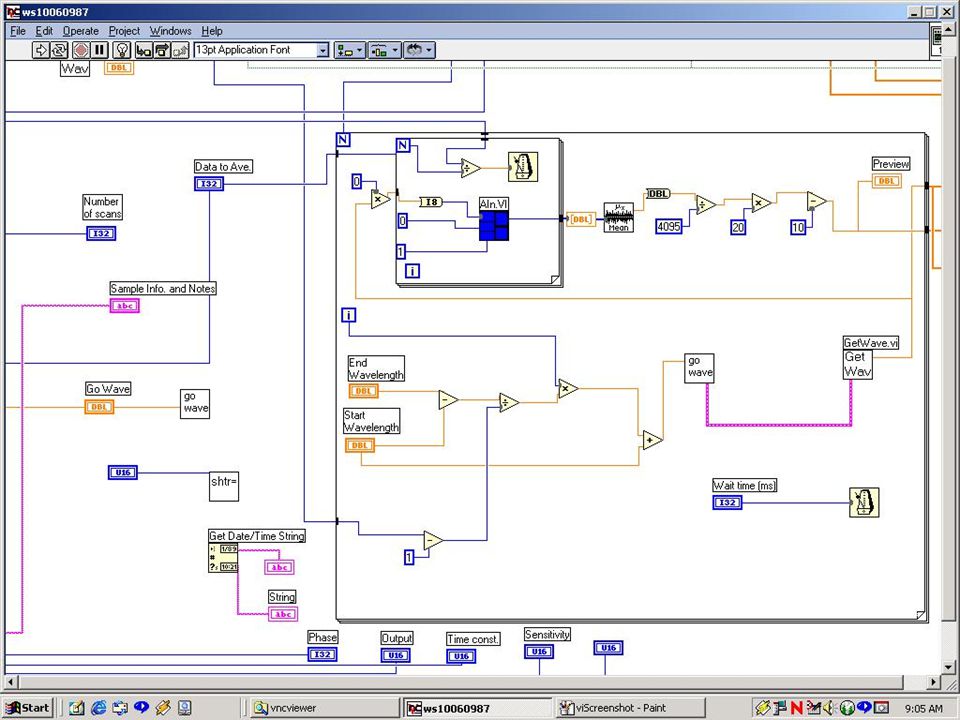Viewport: 960px width, 720px height.
Task: Select the metronome wired to Wait time
Action: click(x=864, y=502)
